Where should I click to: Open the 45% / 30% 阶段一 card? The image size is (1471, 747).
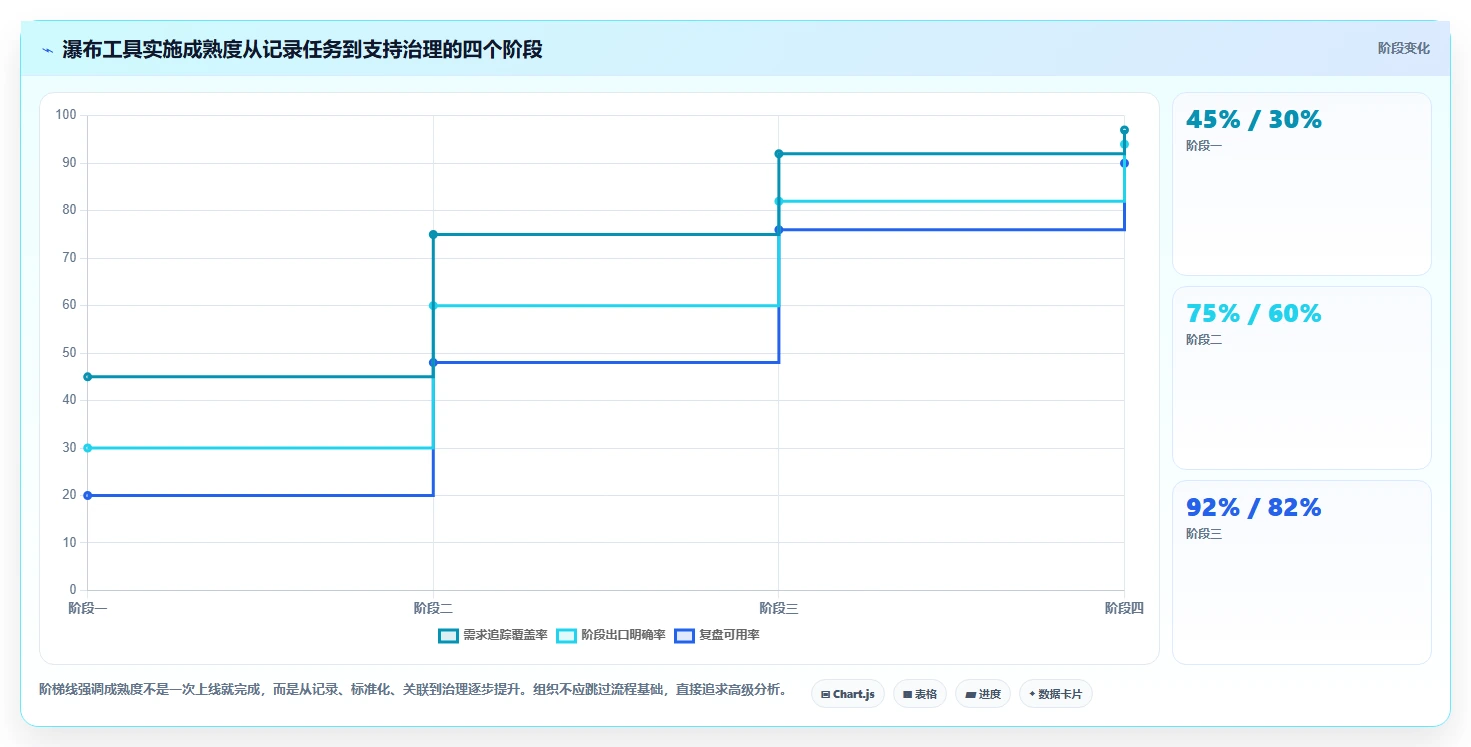1301,184
